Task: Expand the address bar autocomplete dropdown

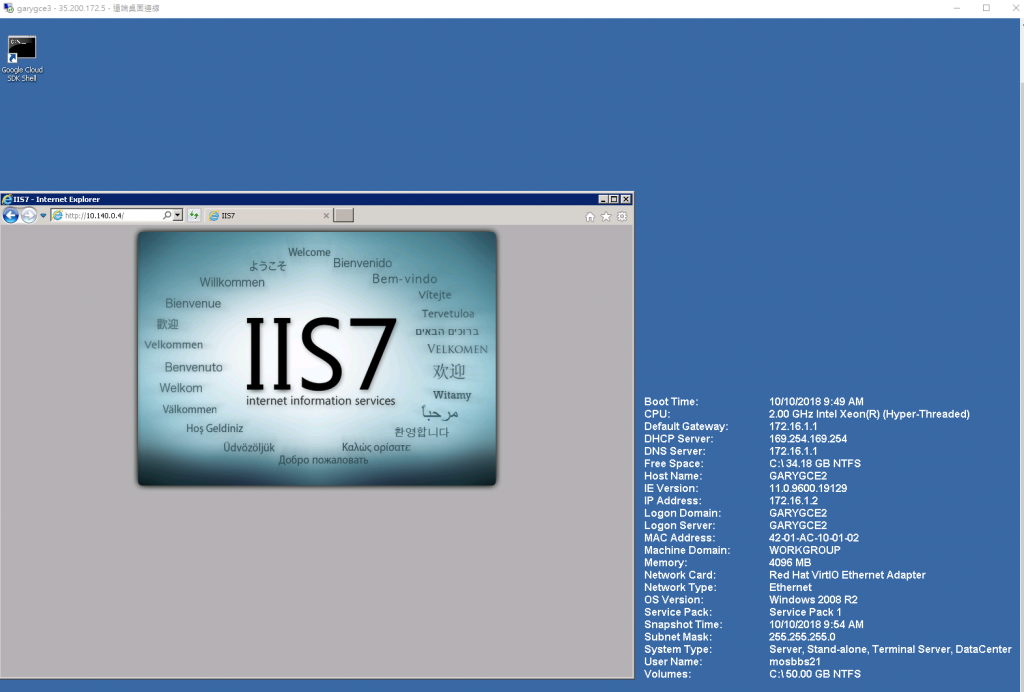Action: pyautogui.click(x=178, y=215)
